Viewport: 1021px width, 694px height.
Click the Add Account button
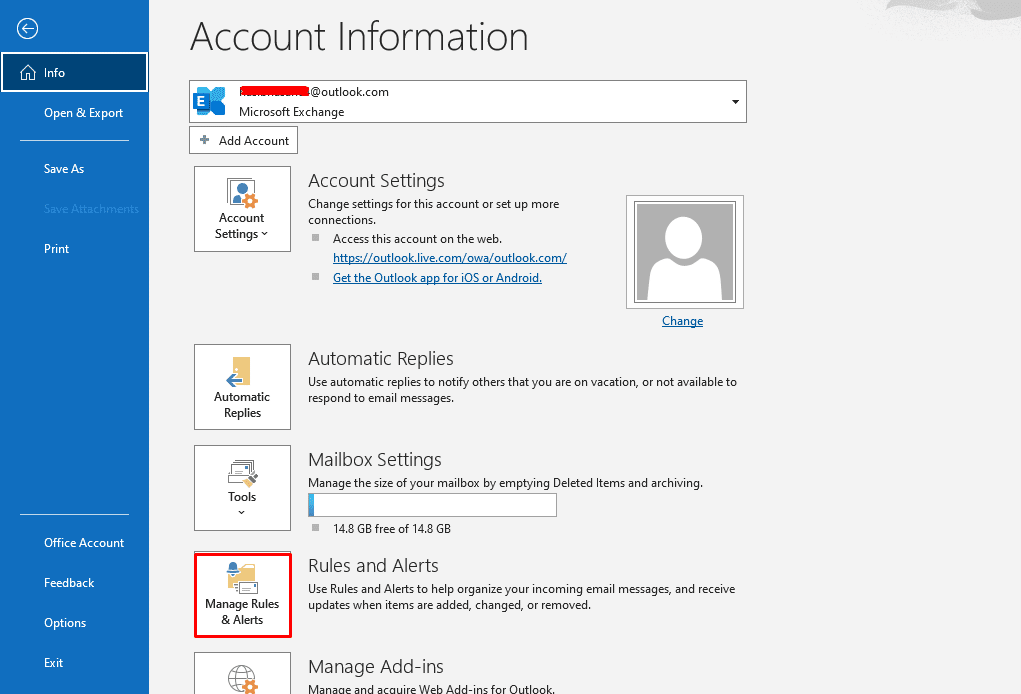(244, 141)
